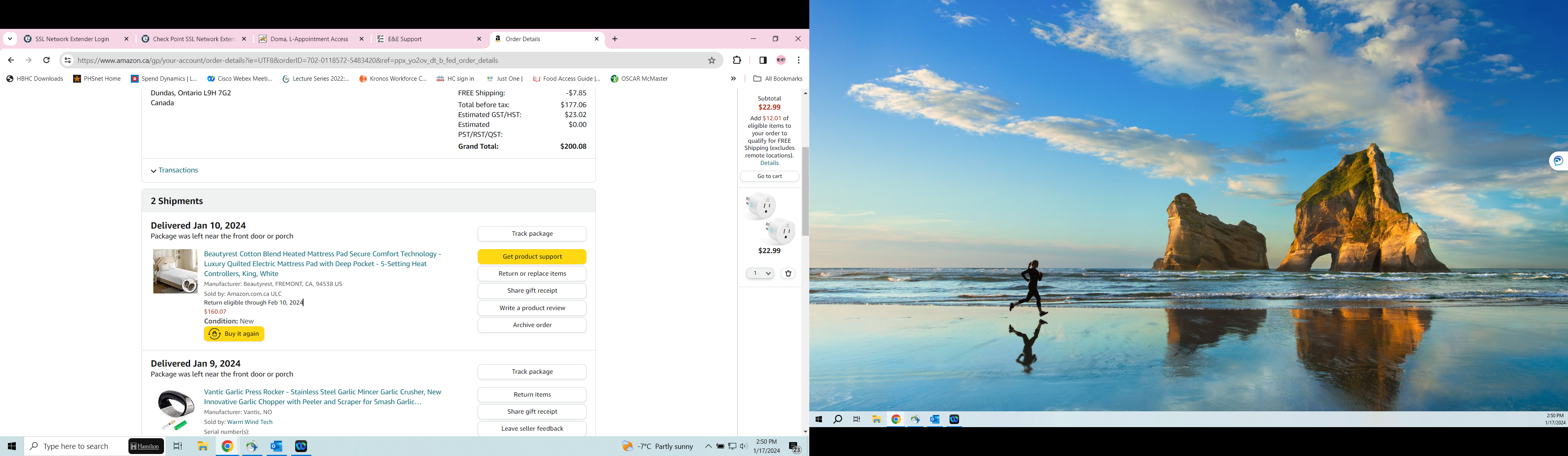Viewport: 1568px width, 456px height.
Task: View site information icon in address bar
Action: [x=68, y=60]
